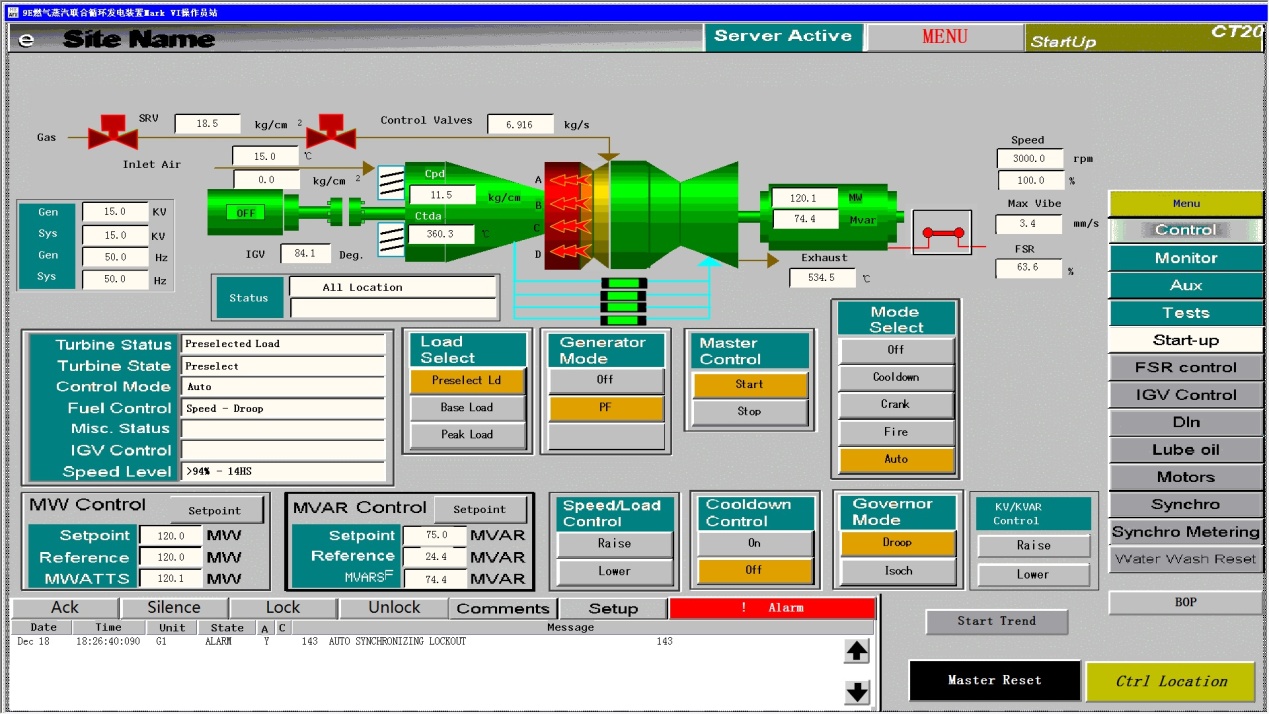This screenshot has width=1269, height=714.
Task: Switch to the Lube oil screen
Action: coord(1185,450)
